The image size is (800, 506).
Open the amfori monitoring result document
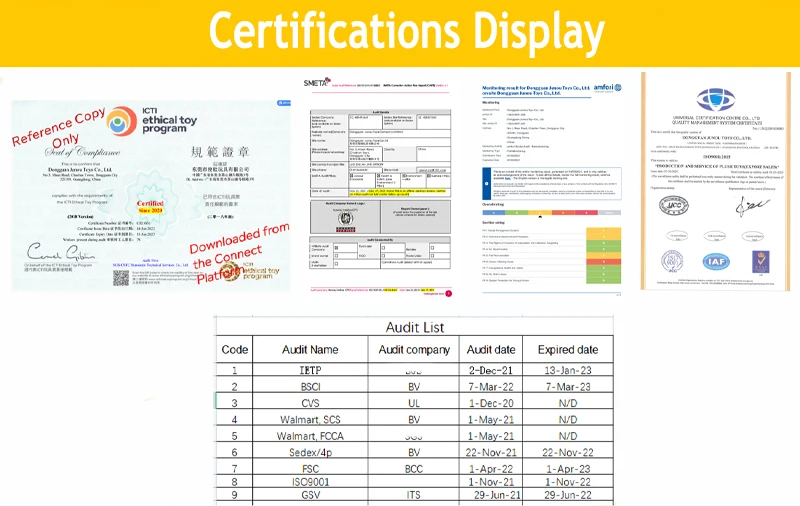(x=552, y=189)
